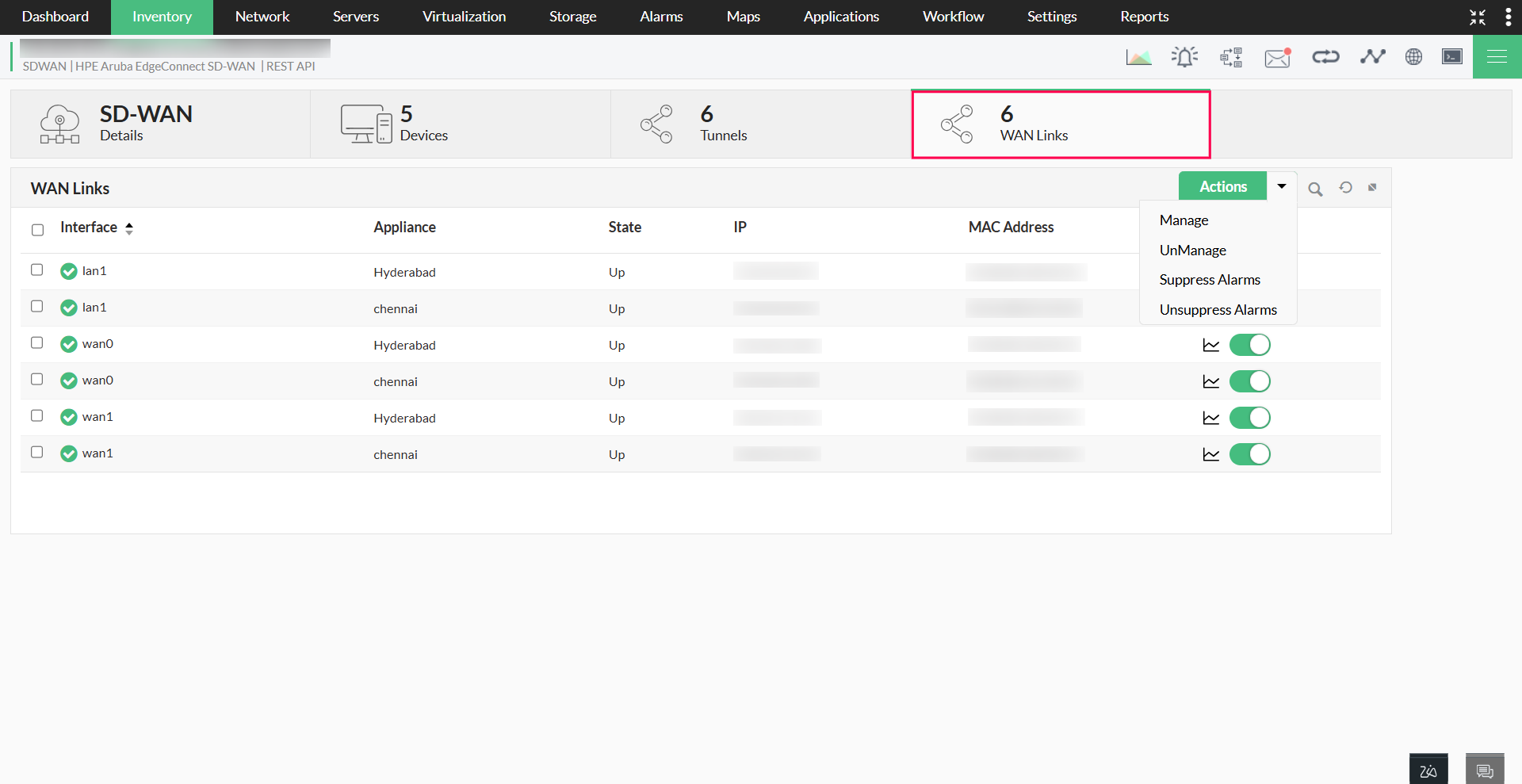Open the Alarms tab

662,17
